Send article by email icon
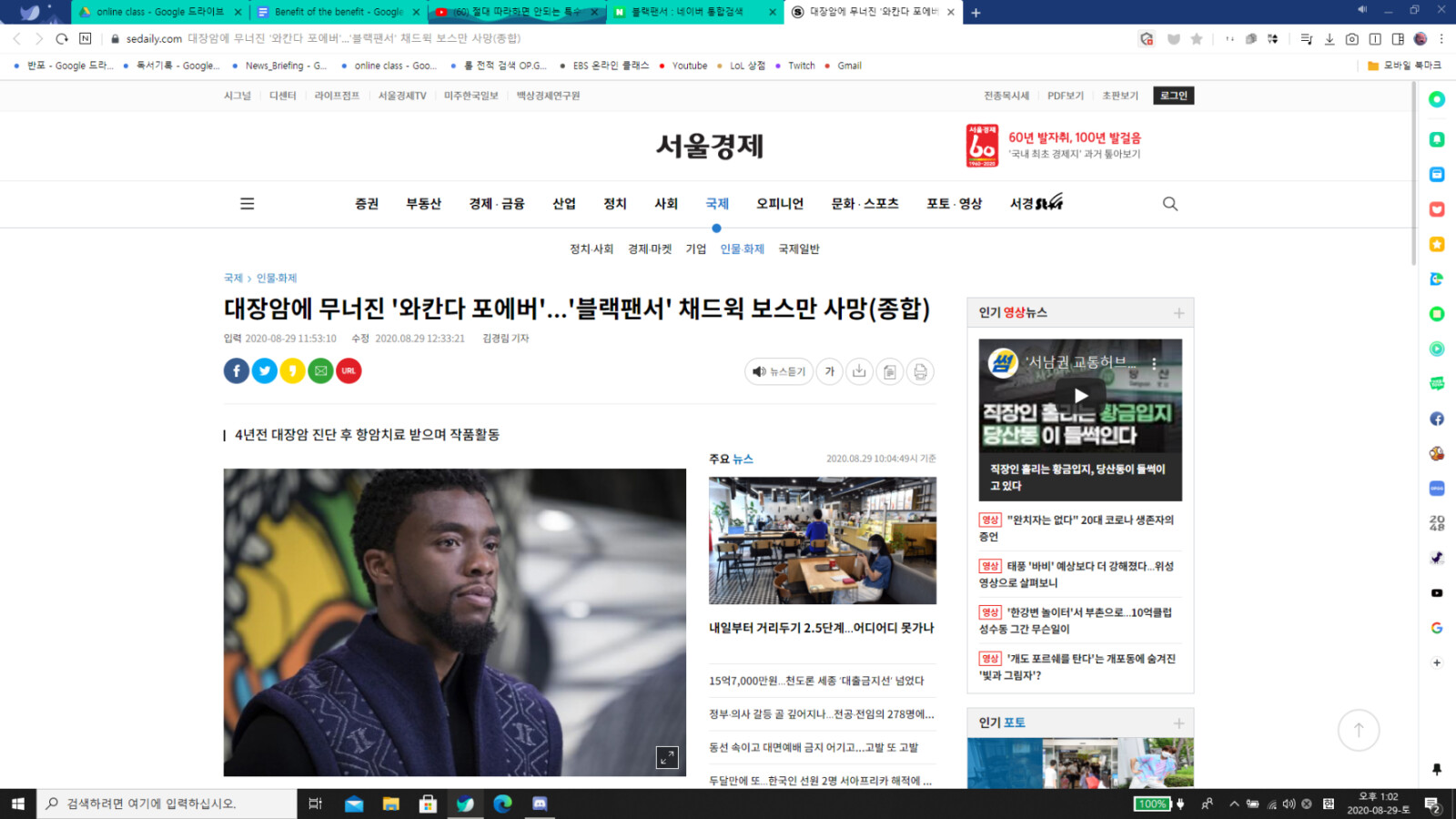Viewport: 1456px width, 819px height. point(320,370)
